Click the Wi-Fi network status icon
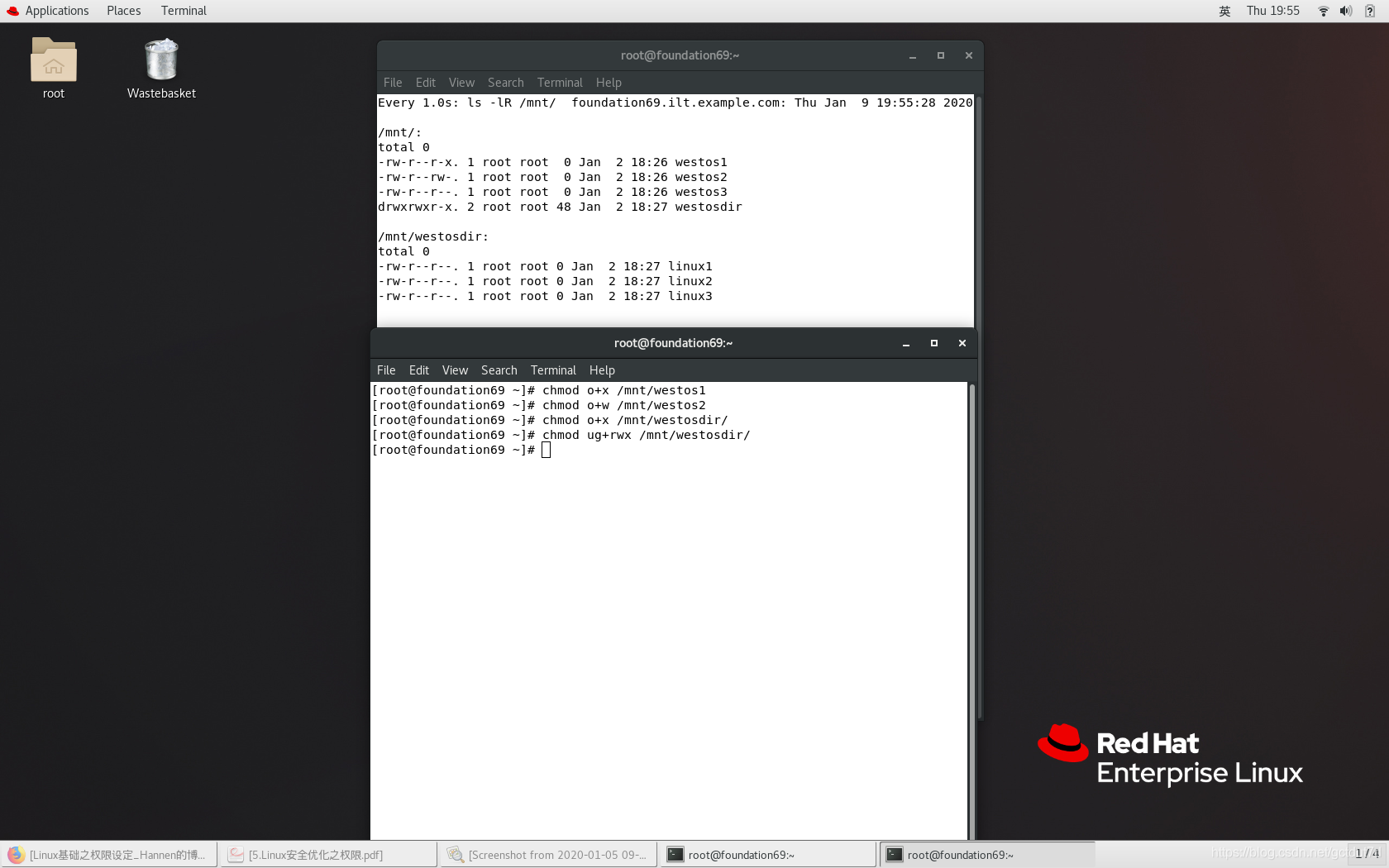This screenshot has height=868, width=1389. [1323, 11]
